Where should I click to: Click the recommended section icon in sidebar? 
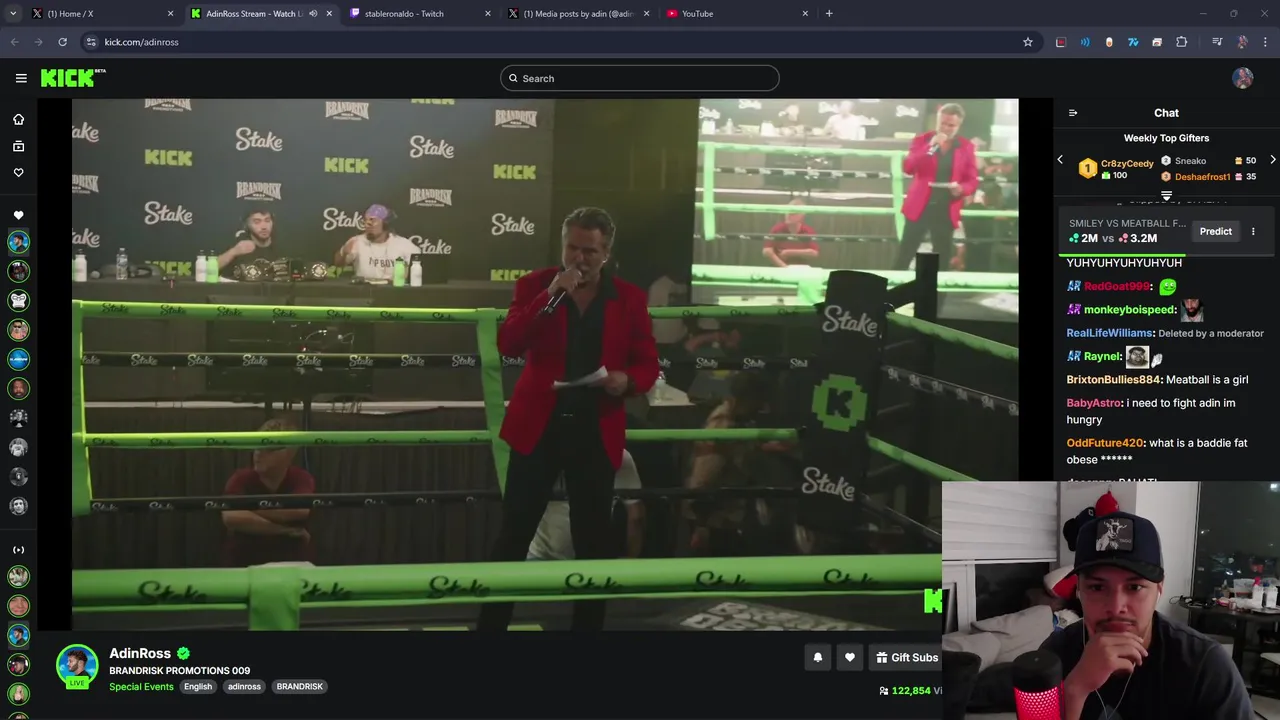click(x=18, y=549)
